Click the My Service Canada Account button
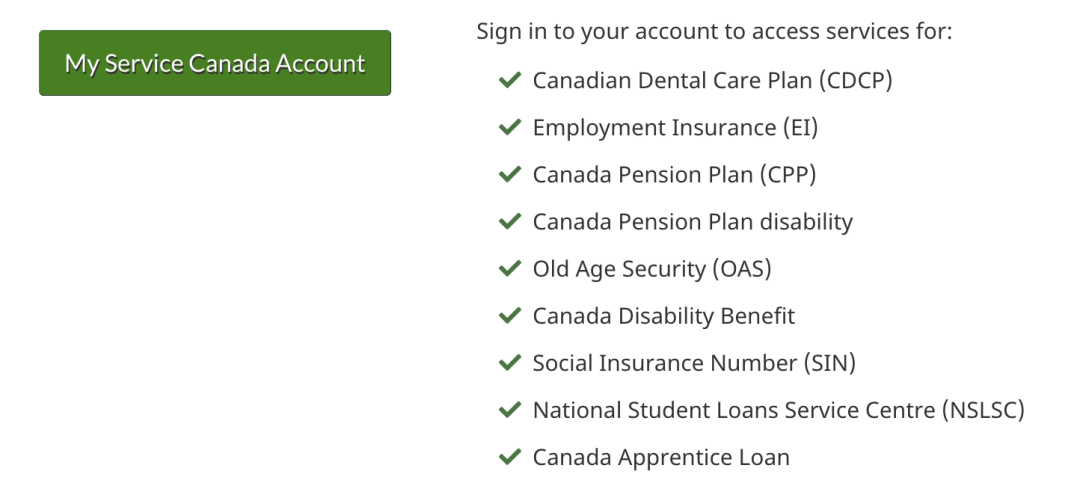The width and height of the screenshot is (1080, 483). 215,63
